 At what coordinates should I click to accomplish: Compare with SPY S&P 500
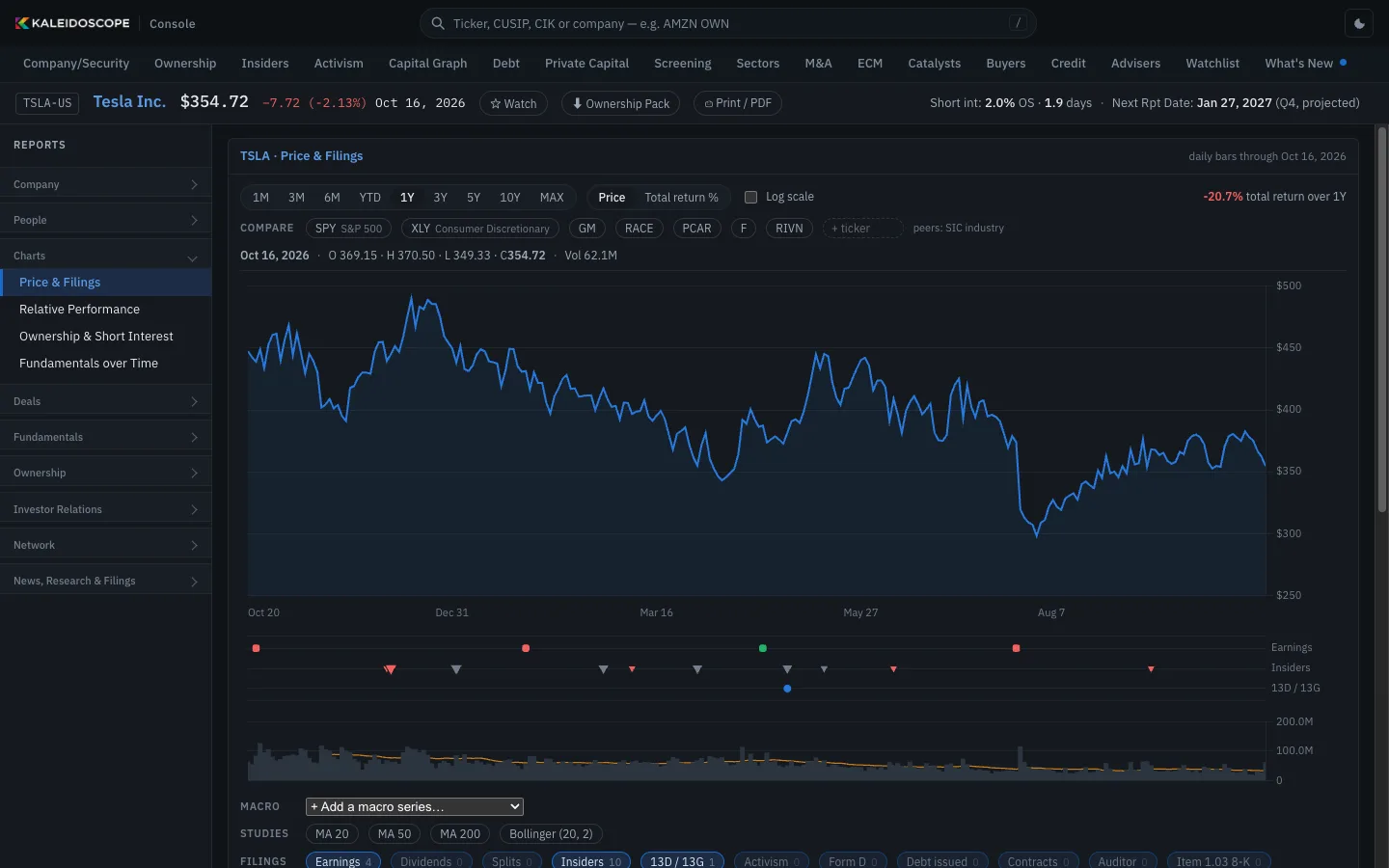[x=348, y=229]
